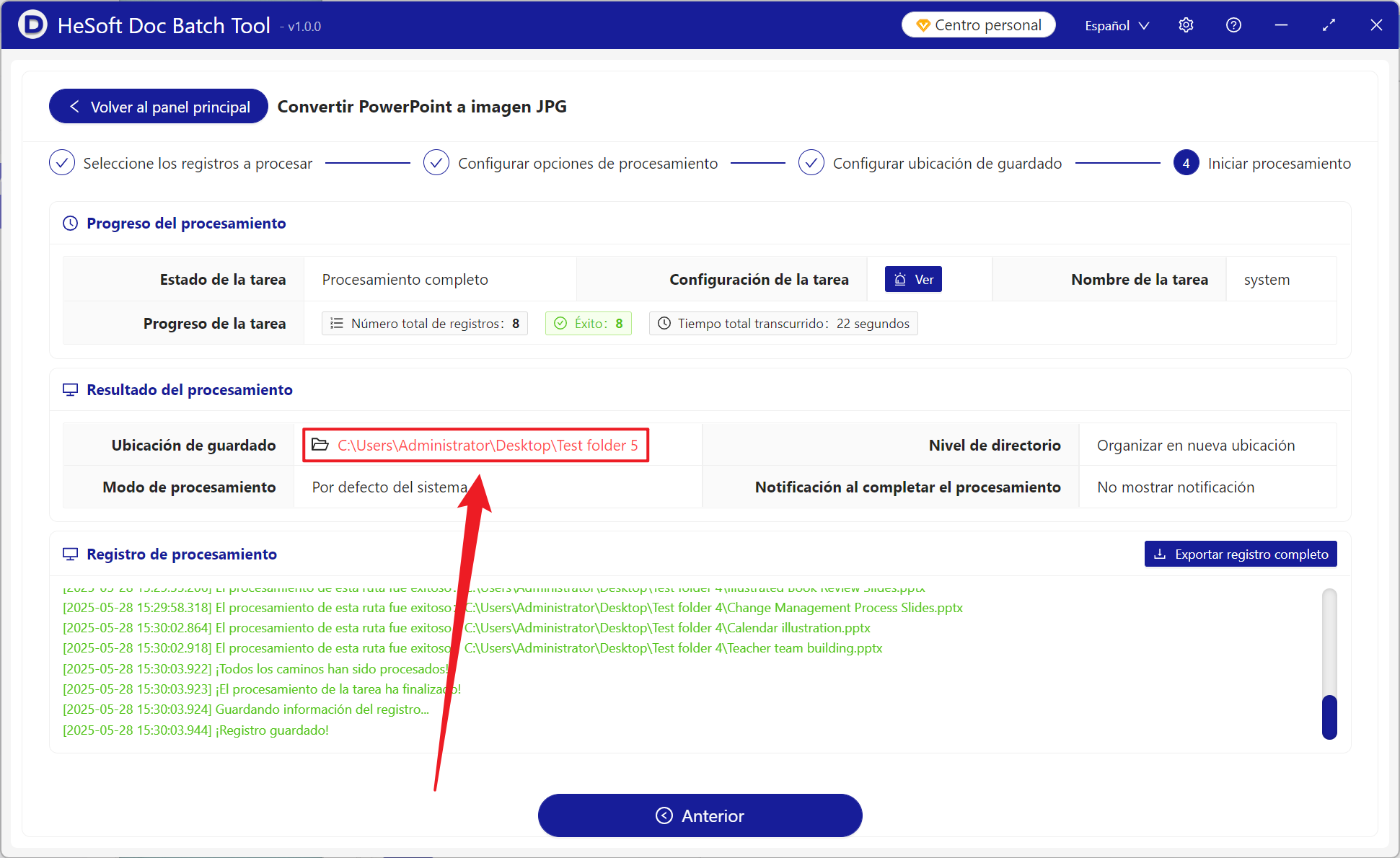
Task: Click the diamond icon in Centro personal
Action: [x=923, y=26]
